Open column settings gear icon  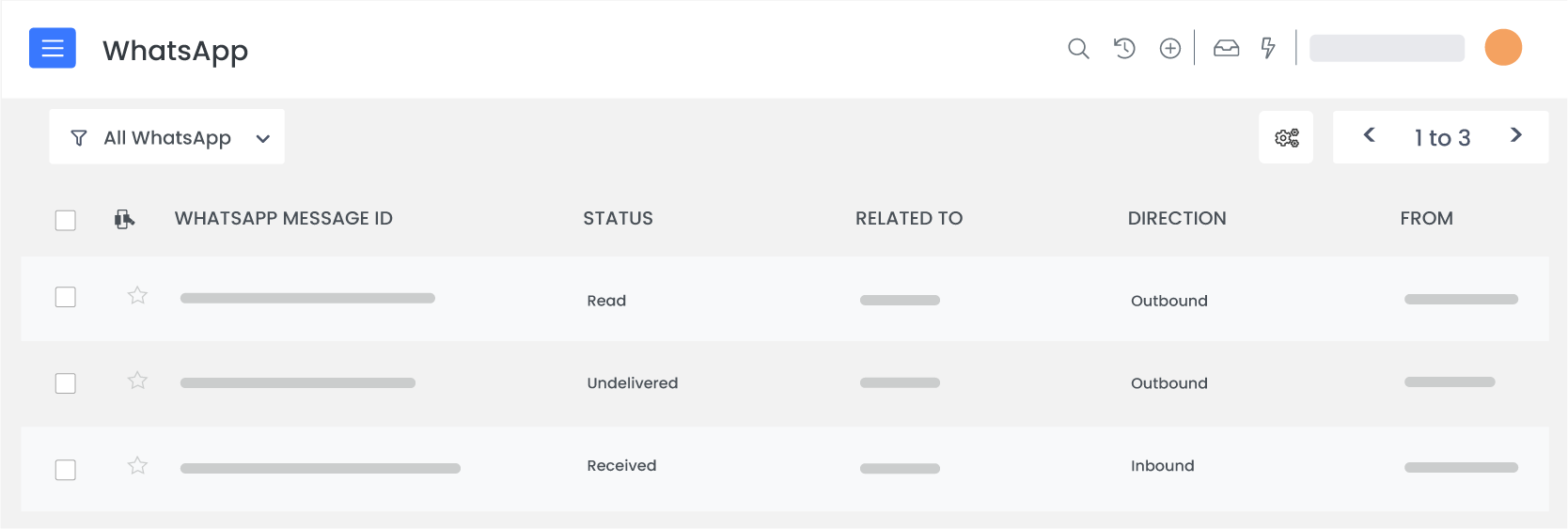(1286, 138)
